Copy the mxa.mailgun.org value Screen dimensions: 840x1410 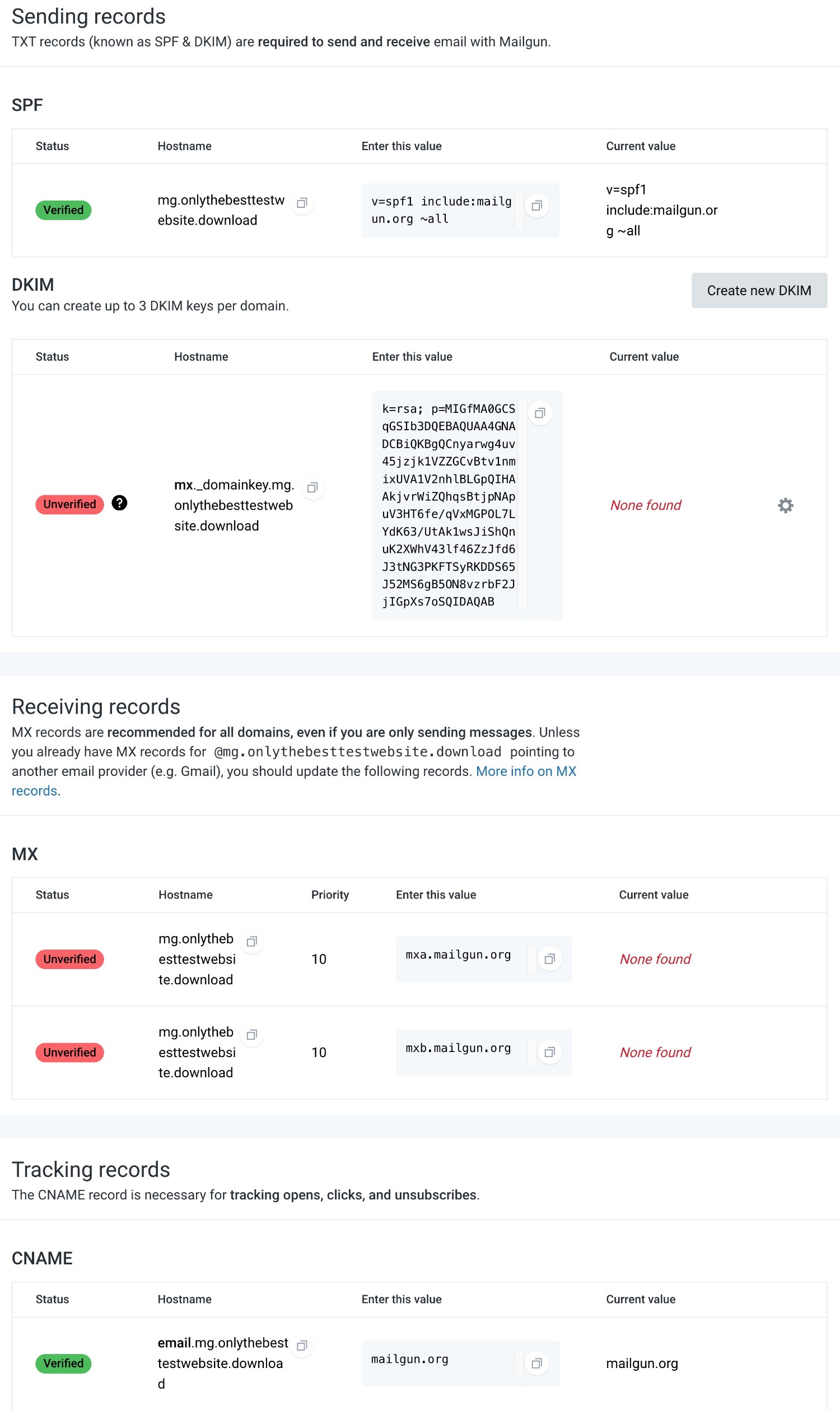click(x=549, y=958)
